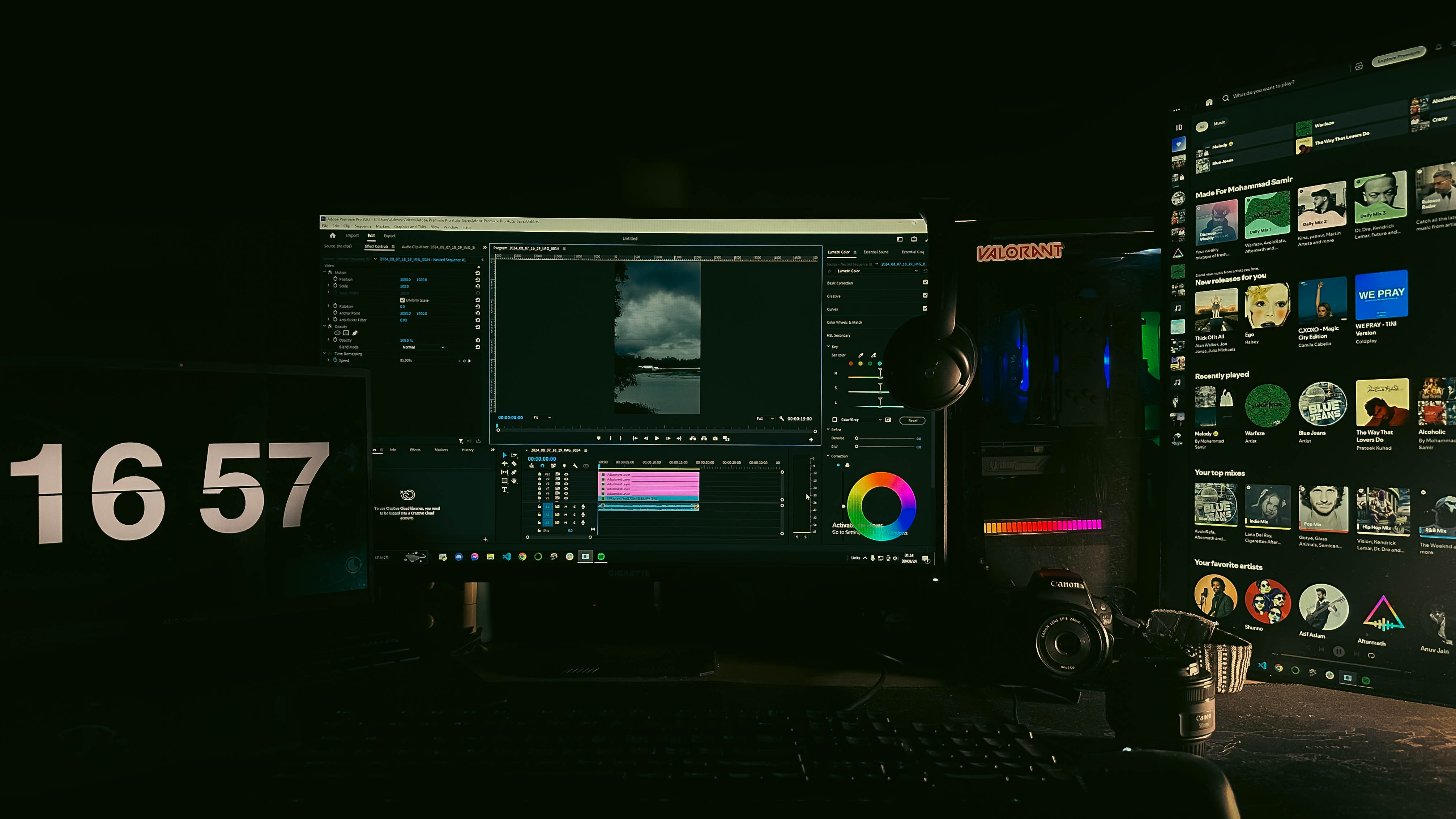This screenshot has width=1456, height=819.
Task: Switch to the Essential Sound tab
Action: pos(876,252)
